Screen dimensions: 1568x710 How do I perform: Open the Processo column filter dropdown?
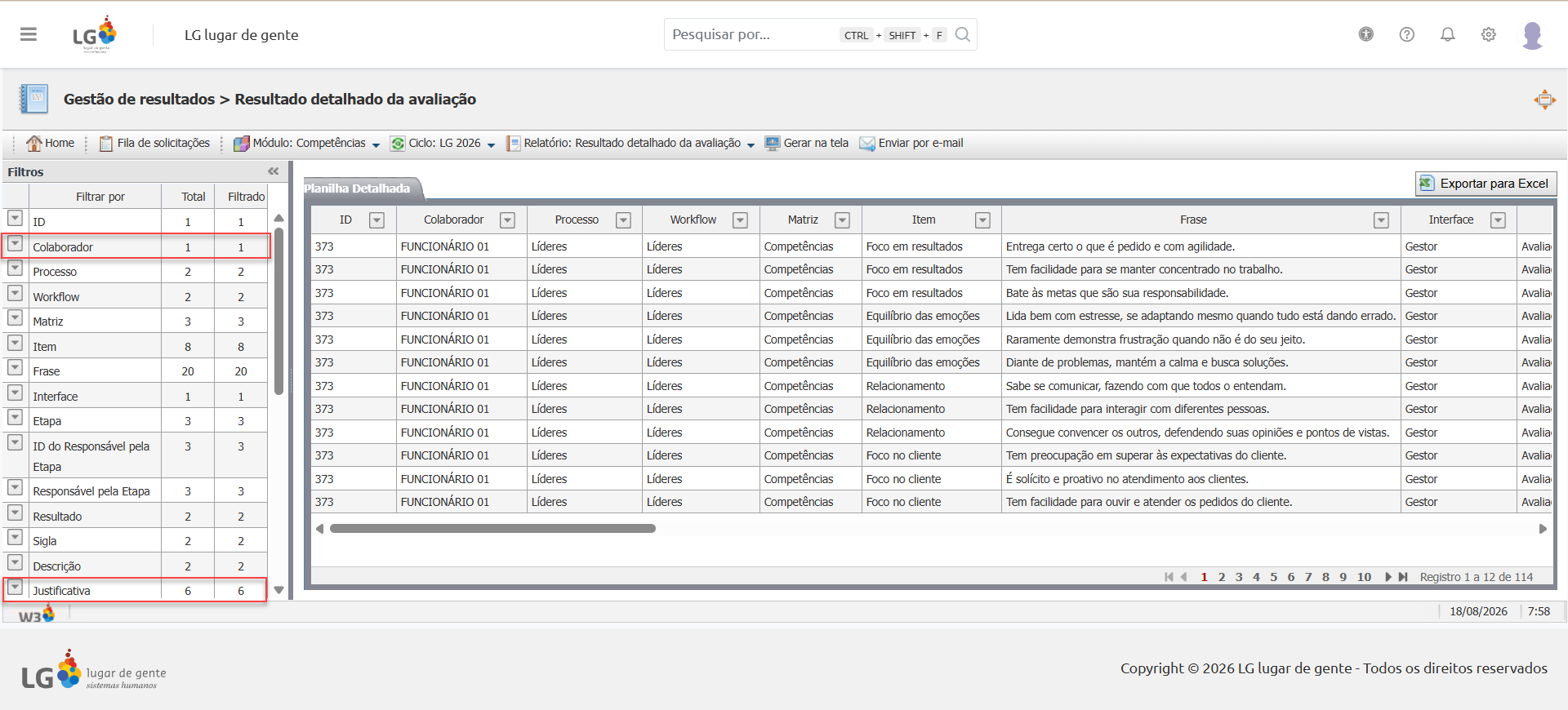click(x=623, y=220)
